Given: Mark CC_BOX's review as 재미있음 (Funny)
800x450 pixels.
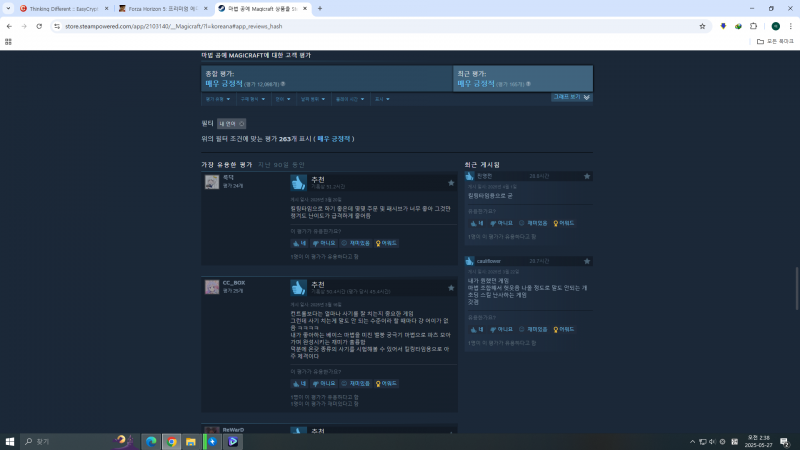Looking at the screenshot, I should [355, 384].
